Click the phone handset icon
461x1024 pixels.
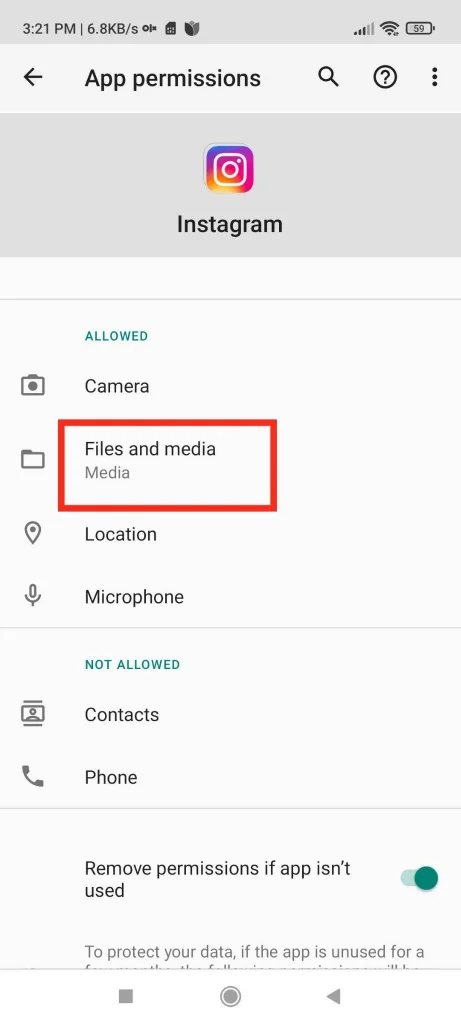pyautogui.click(x=33, y=776)
